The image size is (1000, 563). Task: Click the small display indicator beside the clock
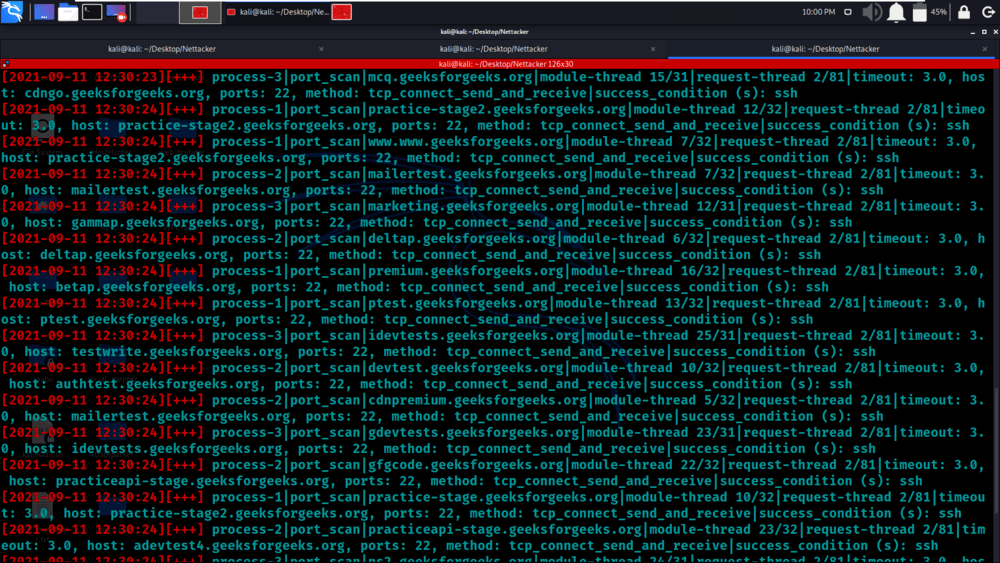(848, 12)
